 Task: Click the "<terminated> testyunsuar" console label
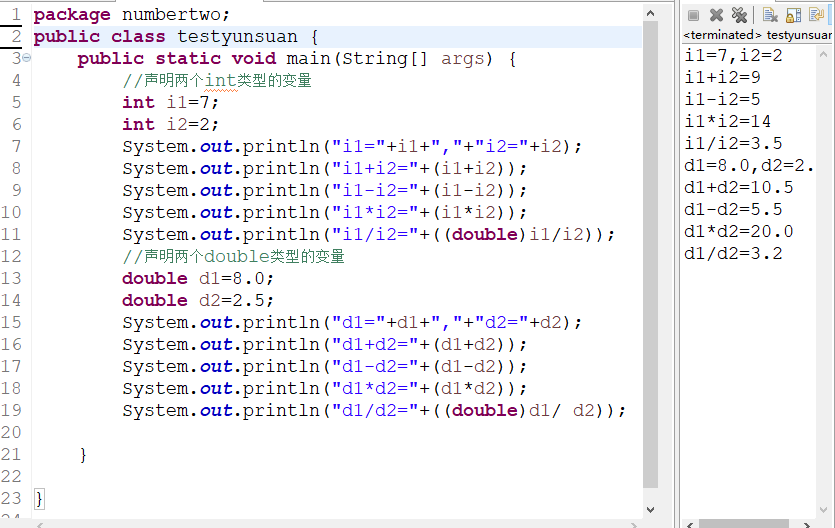(758, 35)
